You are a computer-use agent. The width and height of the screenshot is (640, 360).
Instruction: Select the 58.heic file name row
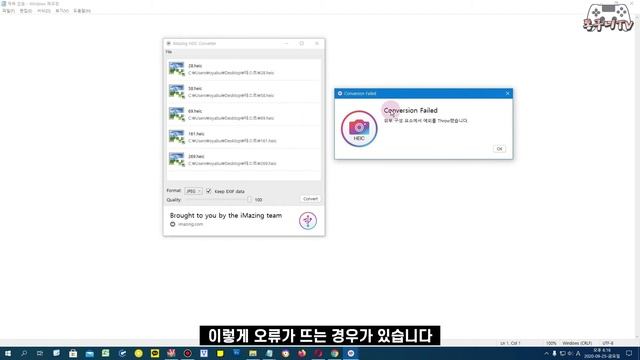pyautogui.click(x=195, y=88)
